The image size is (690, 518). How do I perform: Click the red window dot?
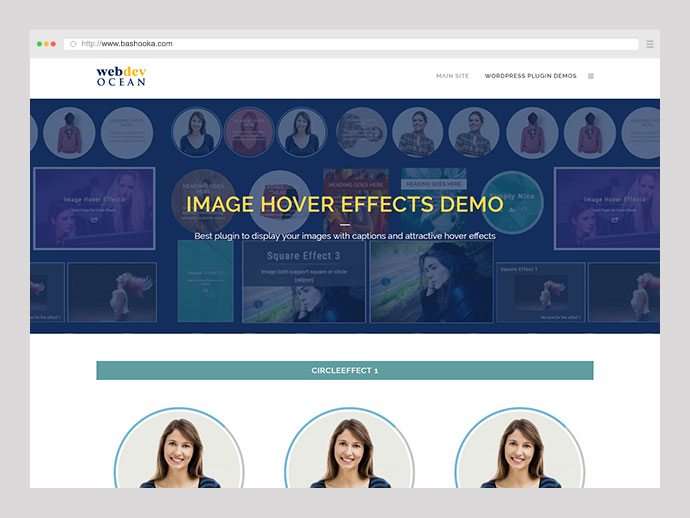pos(53,44)
